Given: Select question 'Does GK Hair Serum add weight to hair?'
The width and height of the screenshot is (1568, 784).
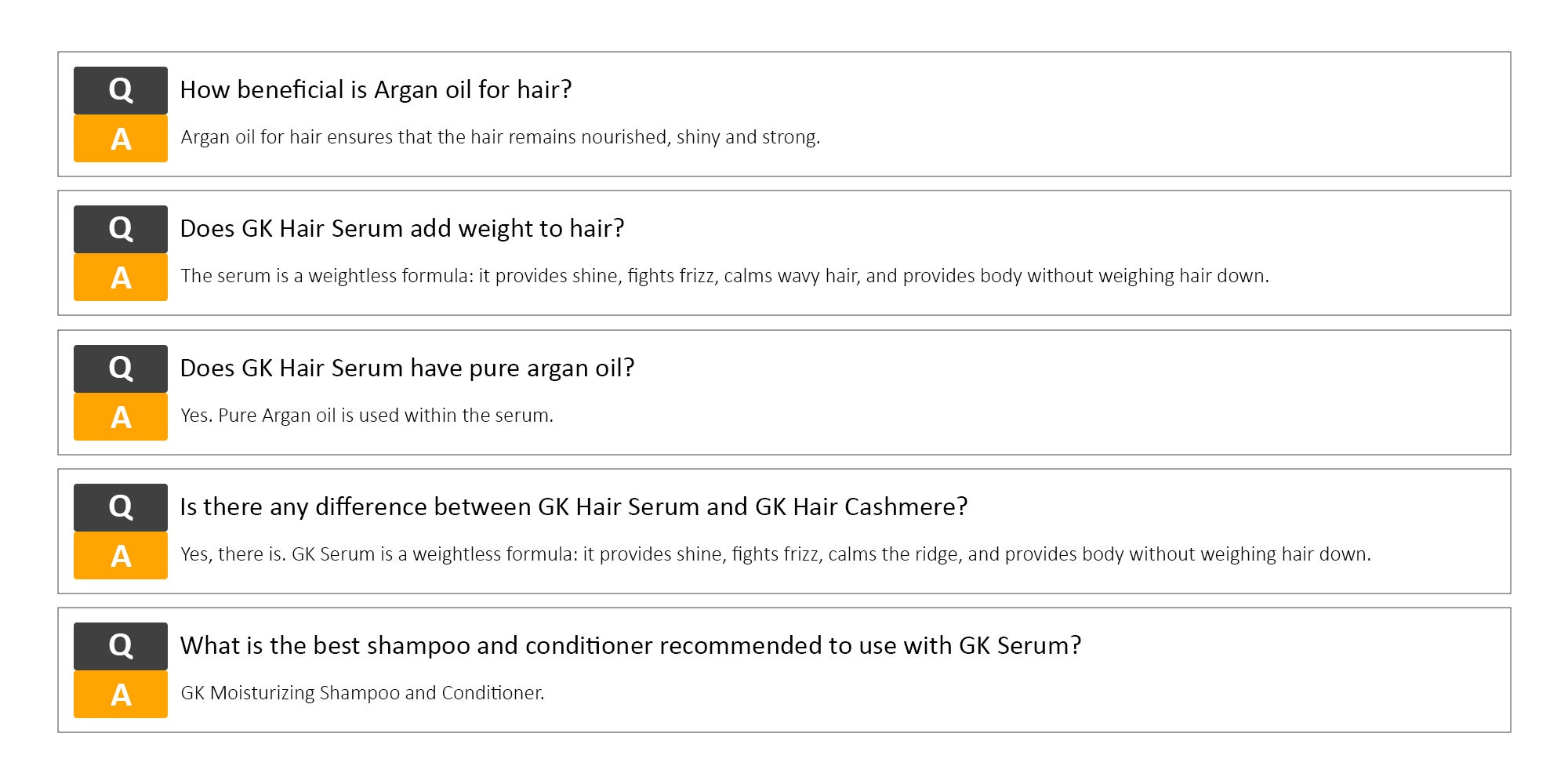Looking at the screenshot, I should [402, 229].
